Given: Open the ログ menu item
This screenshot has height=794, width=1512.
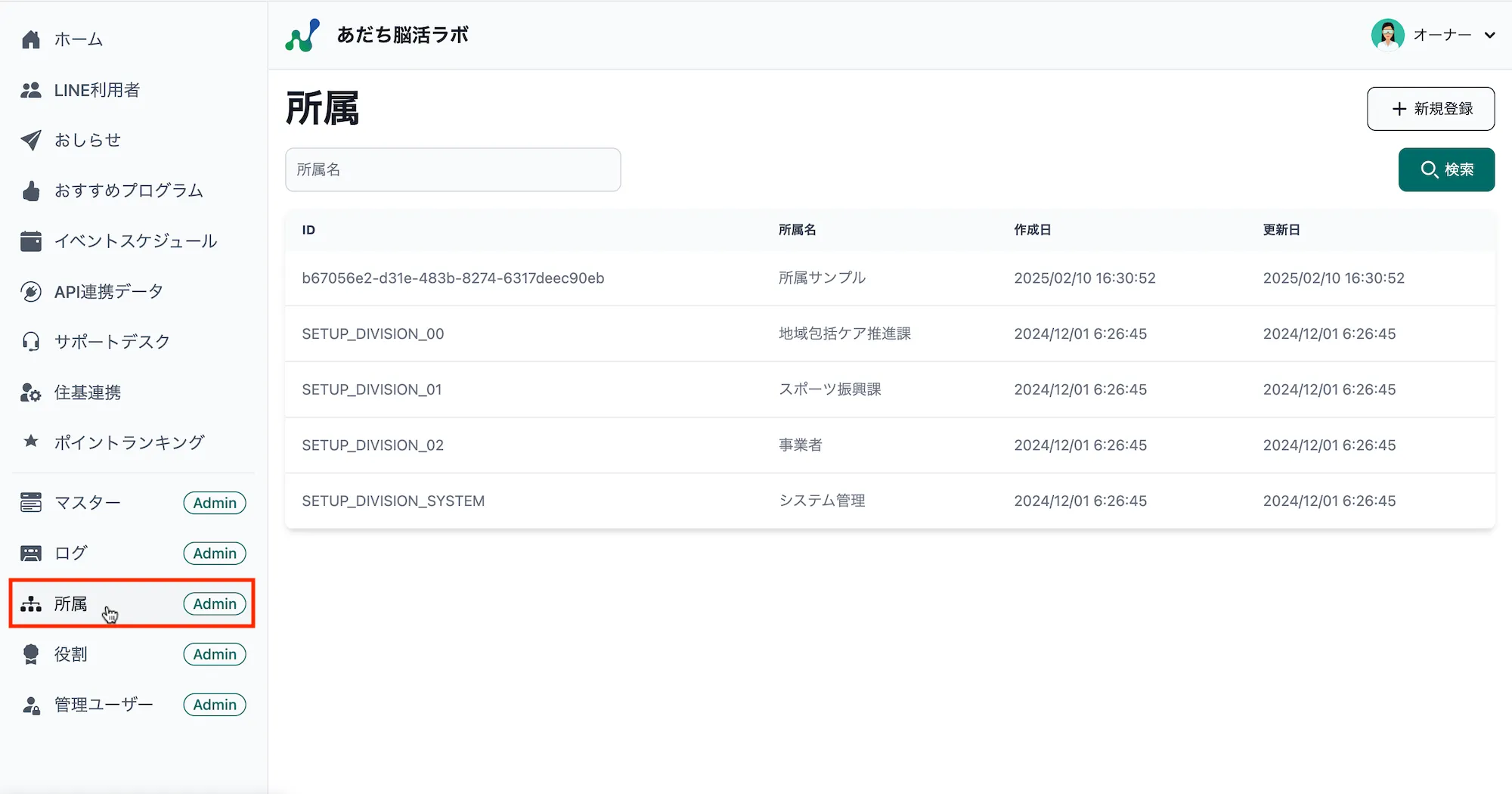Looking at the screenshot, I should 71,554.
